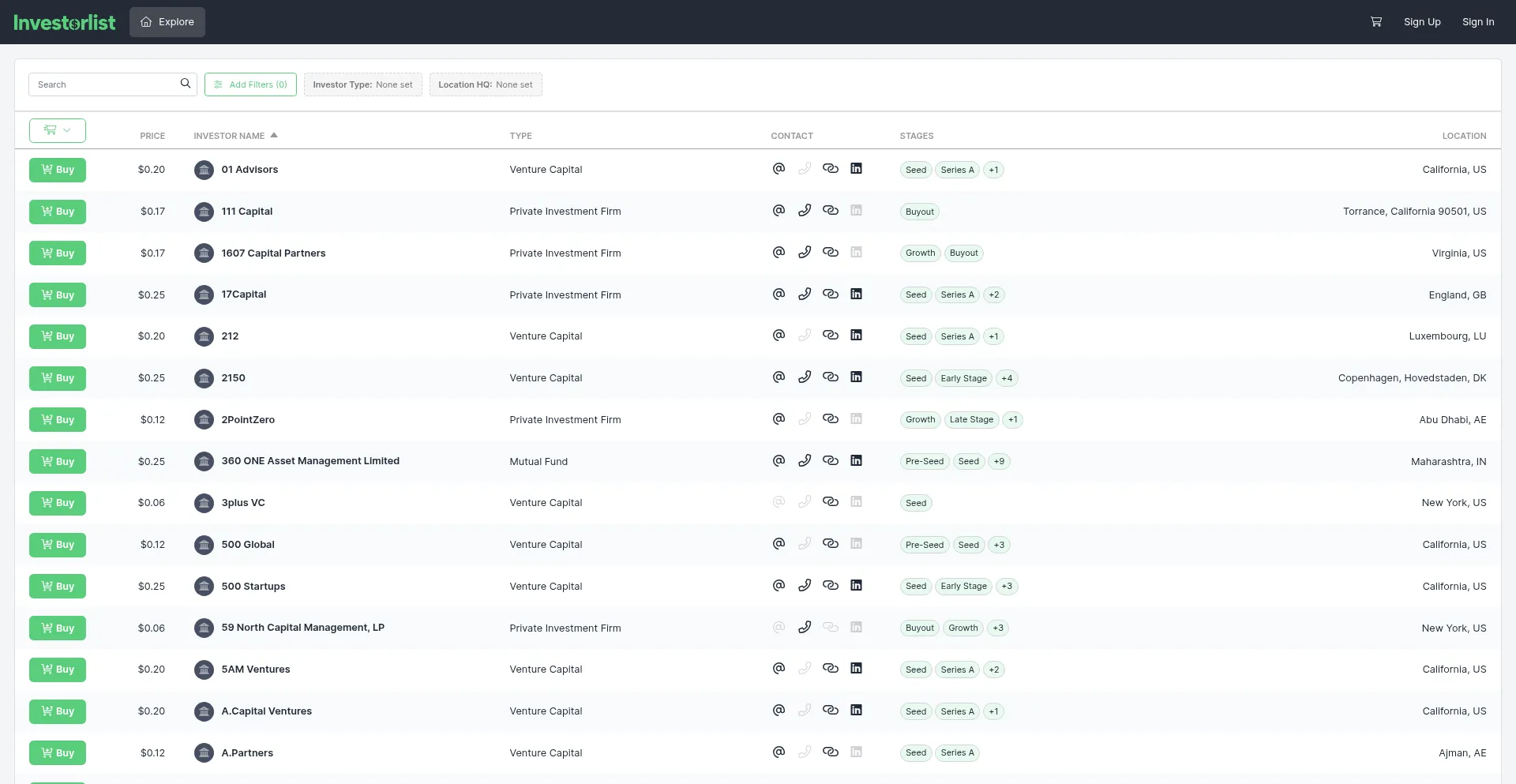Open website link icon for 17Capital
Image resolution: width=1516 pixels, height=784 pixels.
point(830,294)
